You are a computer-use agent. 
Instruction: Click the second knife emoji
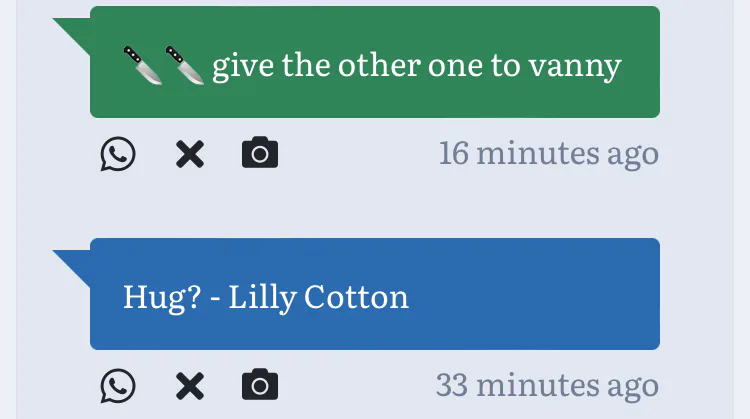[x=185, y=66]
